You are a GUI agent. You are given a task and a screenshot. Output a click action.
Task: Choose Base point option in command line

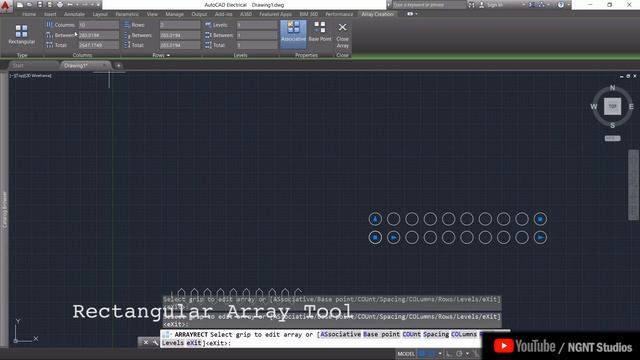click(x=381, y=334)
